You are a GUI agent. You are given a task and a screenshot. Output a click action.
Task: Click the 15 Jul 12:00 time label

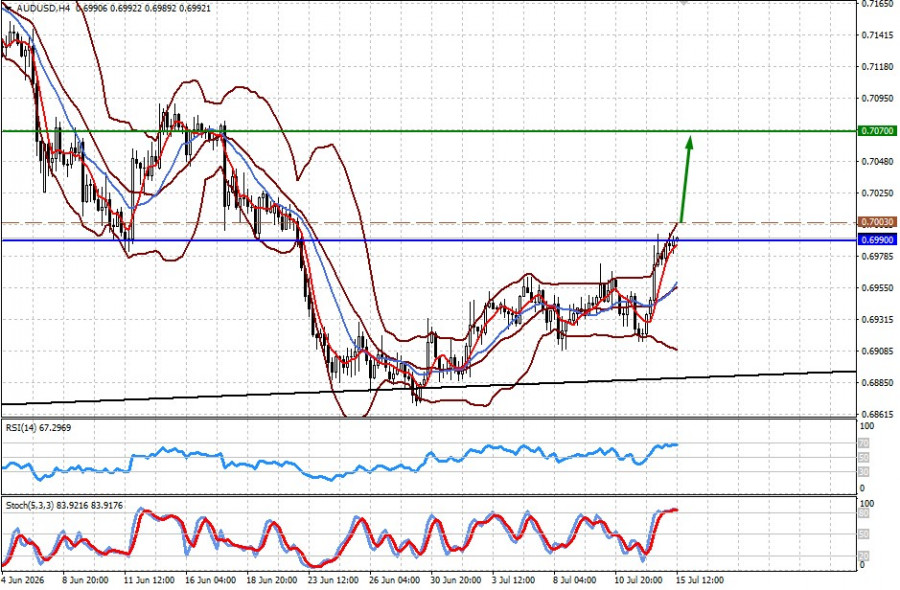coord(698,580)
